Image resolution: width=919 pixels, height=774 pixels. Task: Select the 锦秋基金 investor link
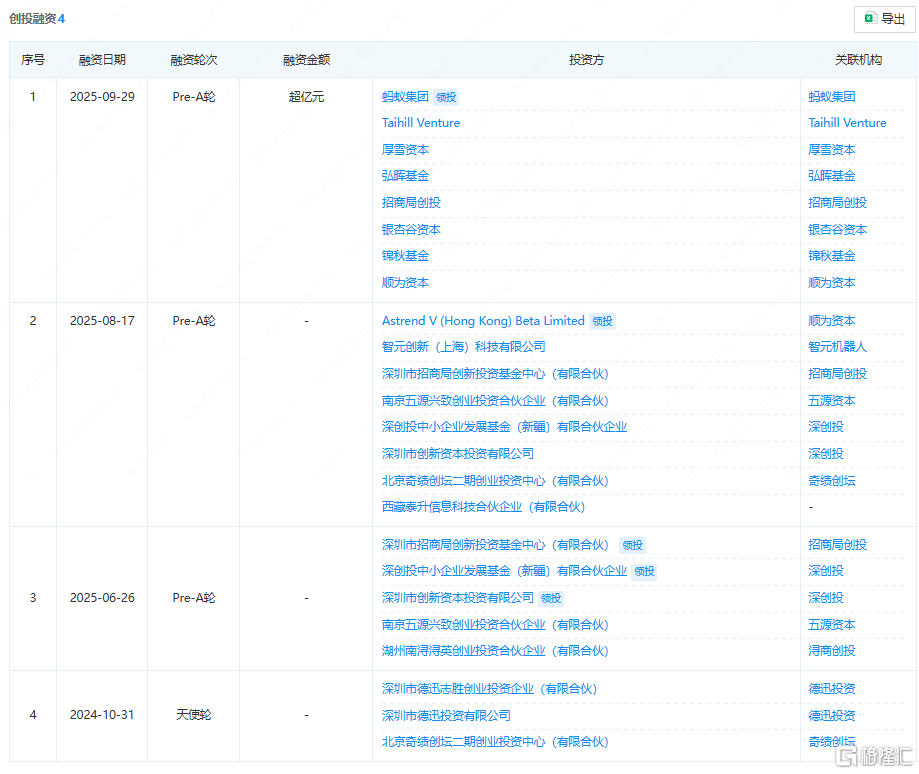[x=404, y=255]
